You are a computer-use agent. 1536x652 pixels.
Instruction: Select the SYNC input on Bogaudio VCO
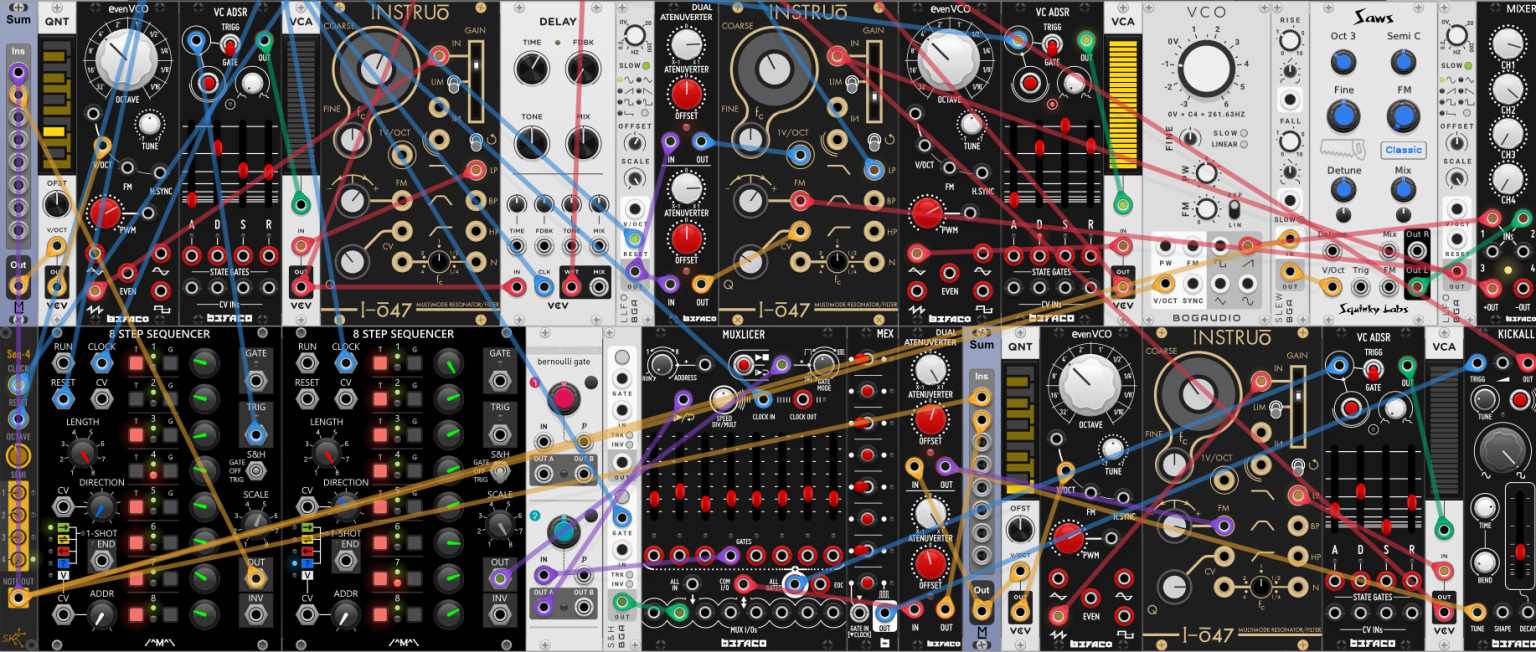tap(1192, 285)
